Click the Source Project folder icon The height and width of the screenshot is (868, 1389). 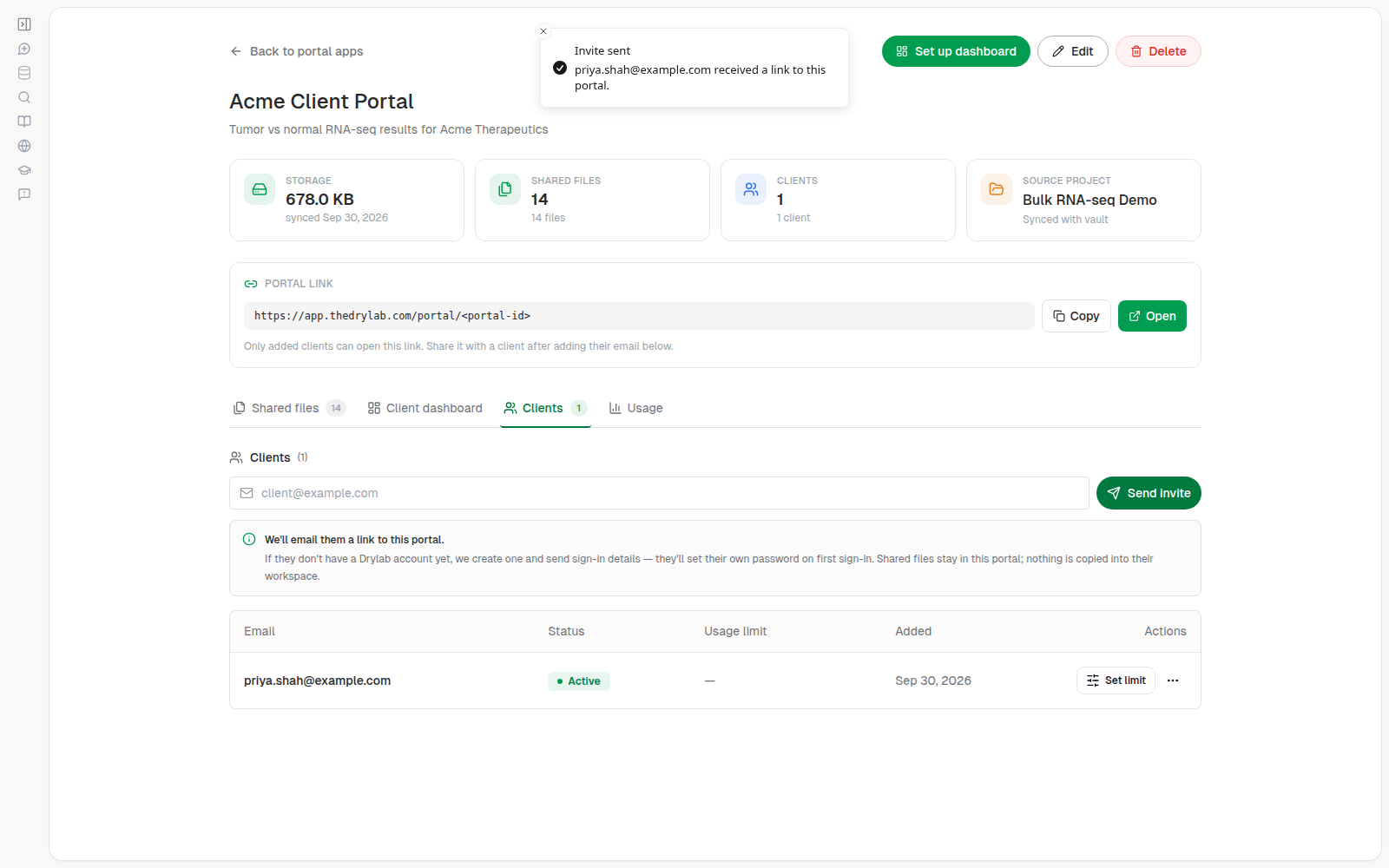997,189
